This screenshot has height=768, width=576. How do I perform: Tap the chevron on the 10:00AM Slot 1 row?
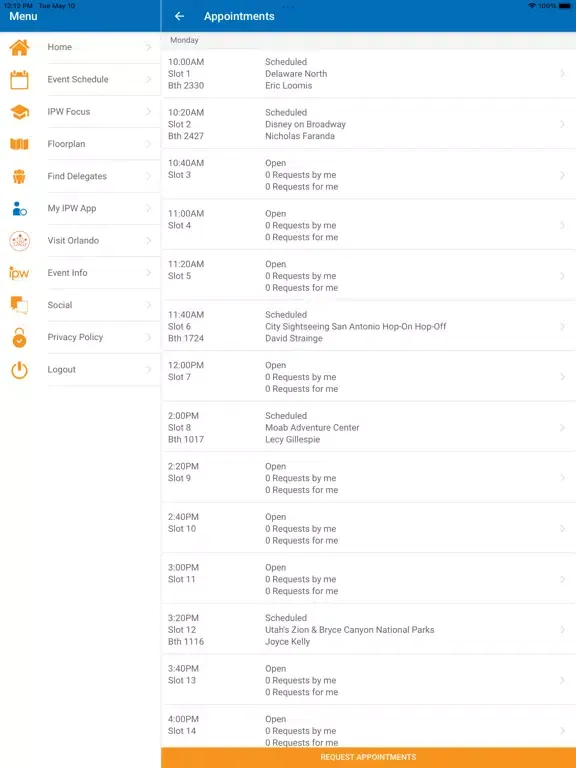(x=562, y=74)
